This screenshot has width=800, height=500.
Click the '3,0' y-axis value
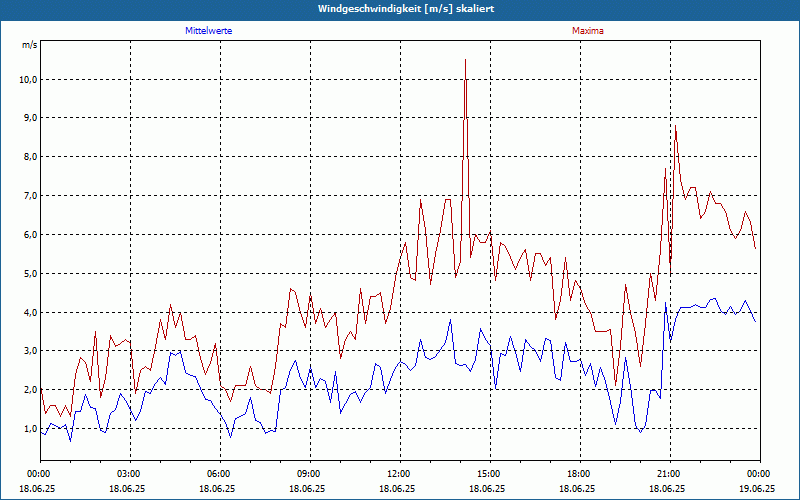coord(31,351)
